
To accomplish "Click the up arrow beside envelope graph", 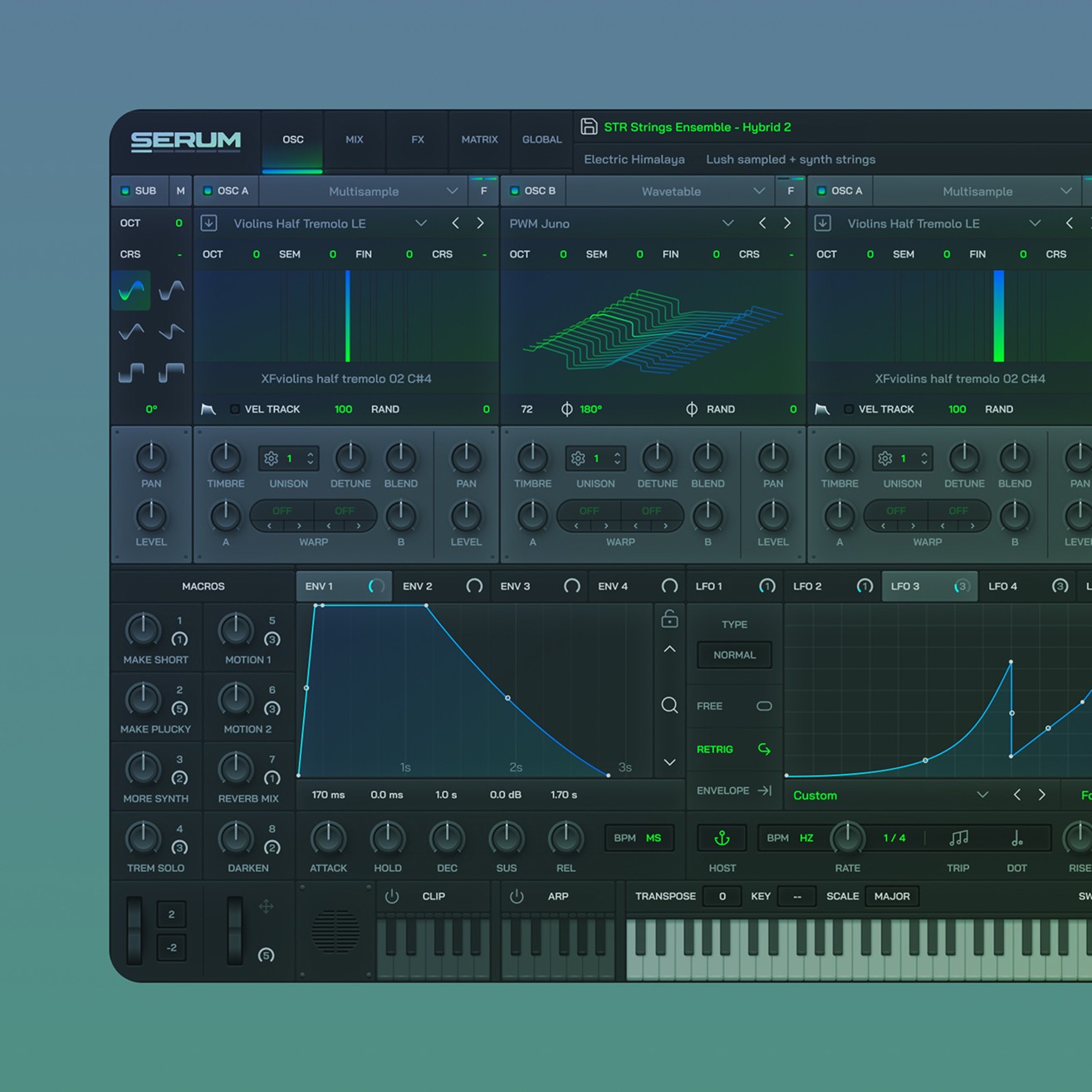I will coord(669,649).
